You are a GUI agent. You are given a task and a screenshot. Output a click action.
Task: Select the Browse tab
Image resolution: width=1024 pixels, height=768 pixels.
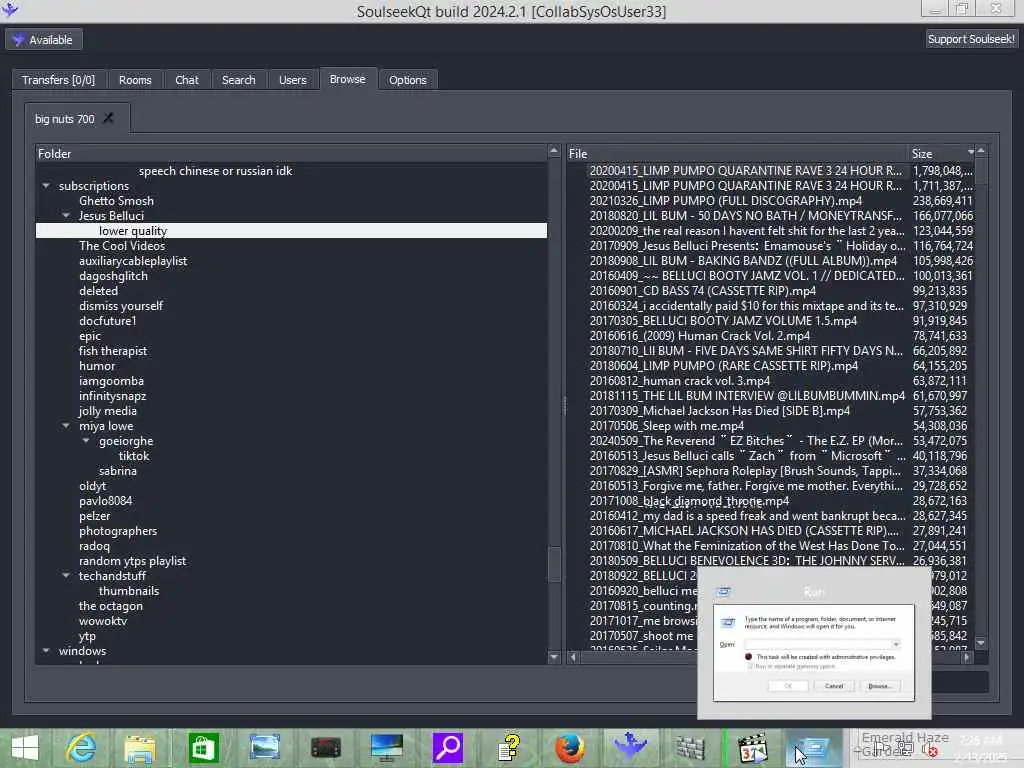point(347,79)
